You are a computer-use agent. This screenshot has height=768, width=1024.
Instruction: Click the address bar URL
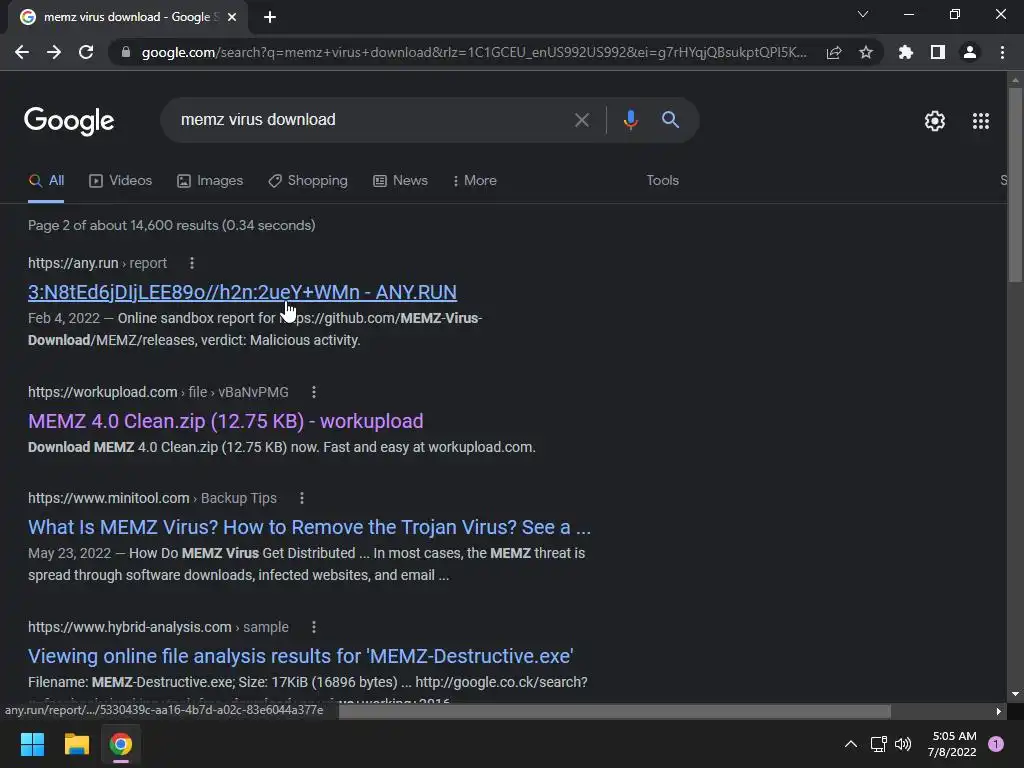pos(474,52)
